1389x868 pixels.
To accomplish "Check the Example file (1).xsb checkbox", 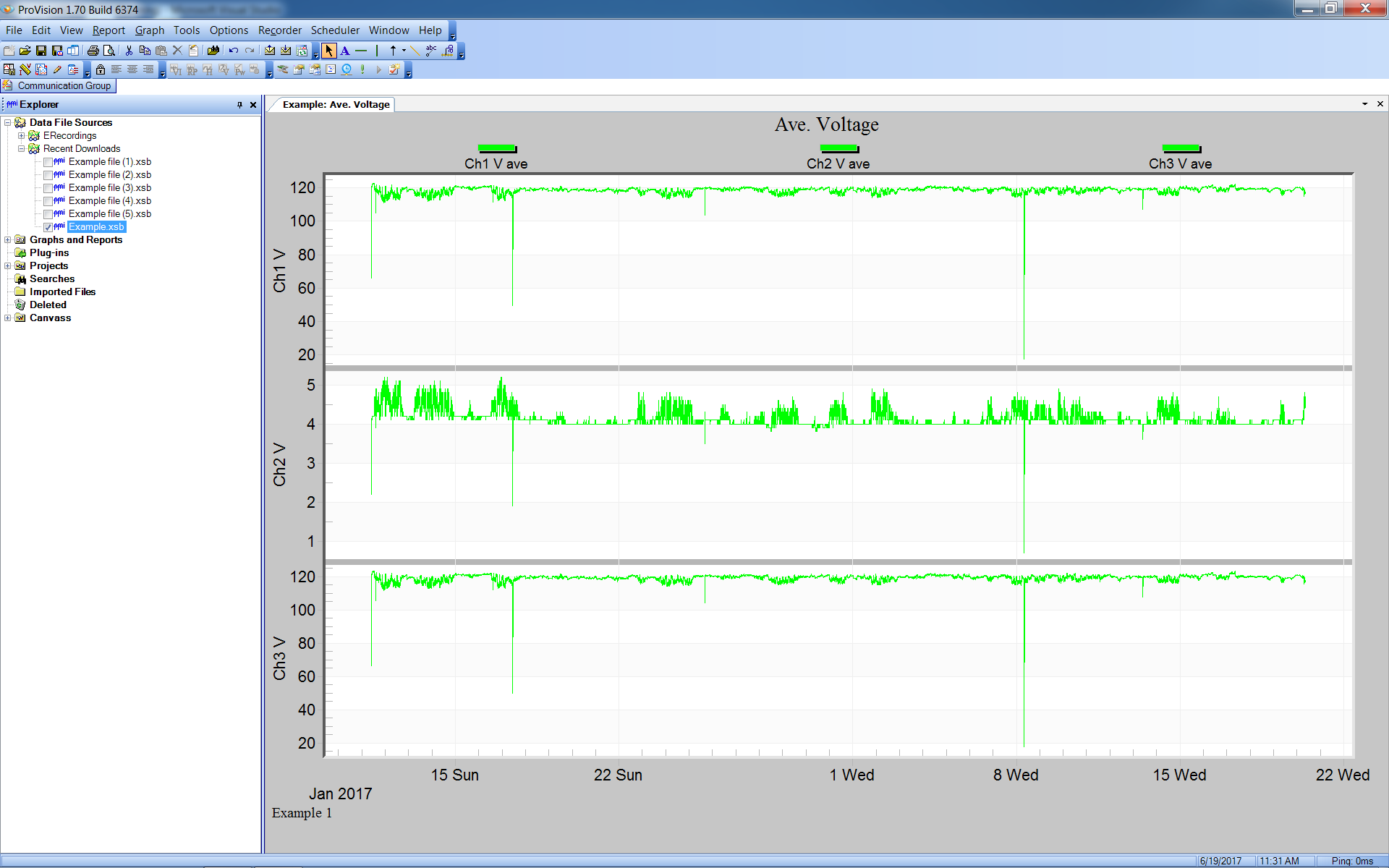I will [x=48, y=161].
